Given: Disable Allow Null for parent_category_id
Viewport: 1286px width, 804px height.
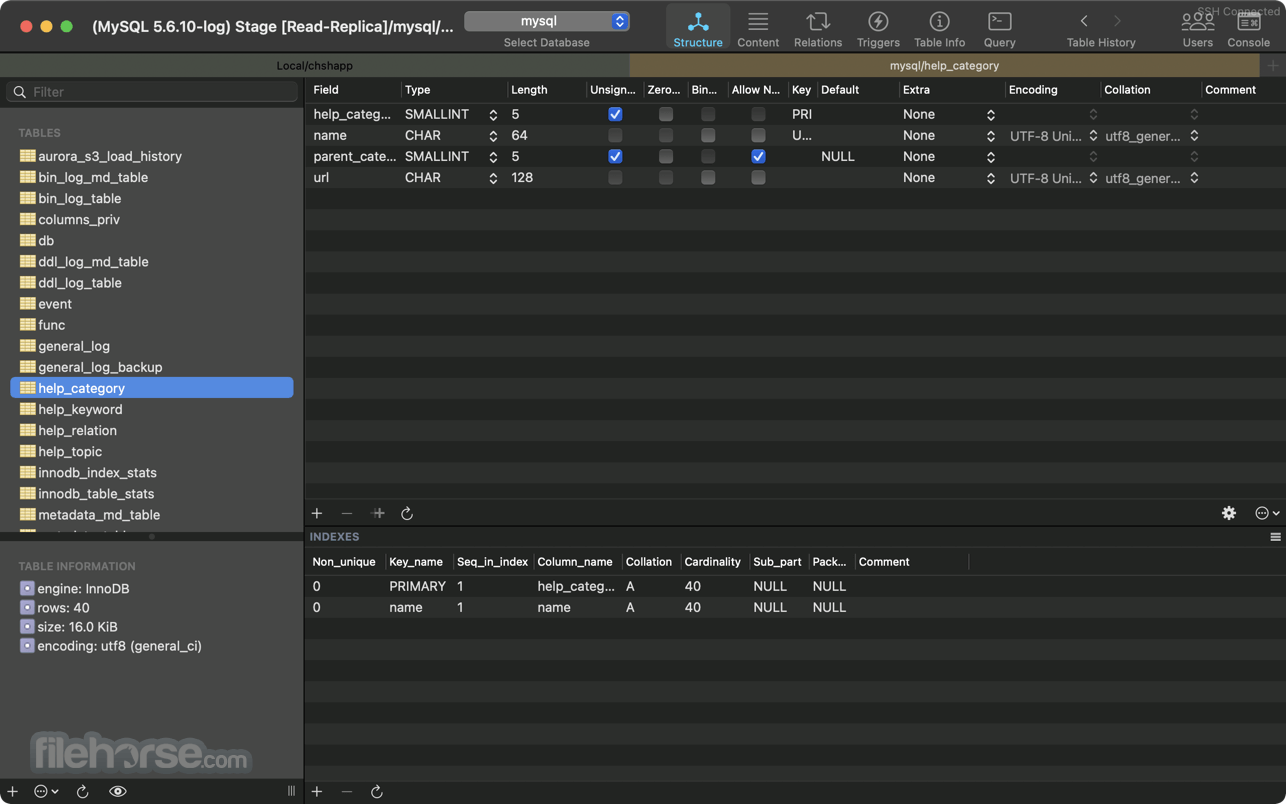Looking at the screenshot, I should 758,156.
